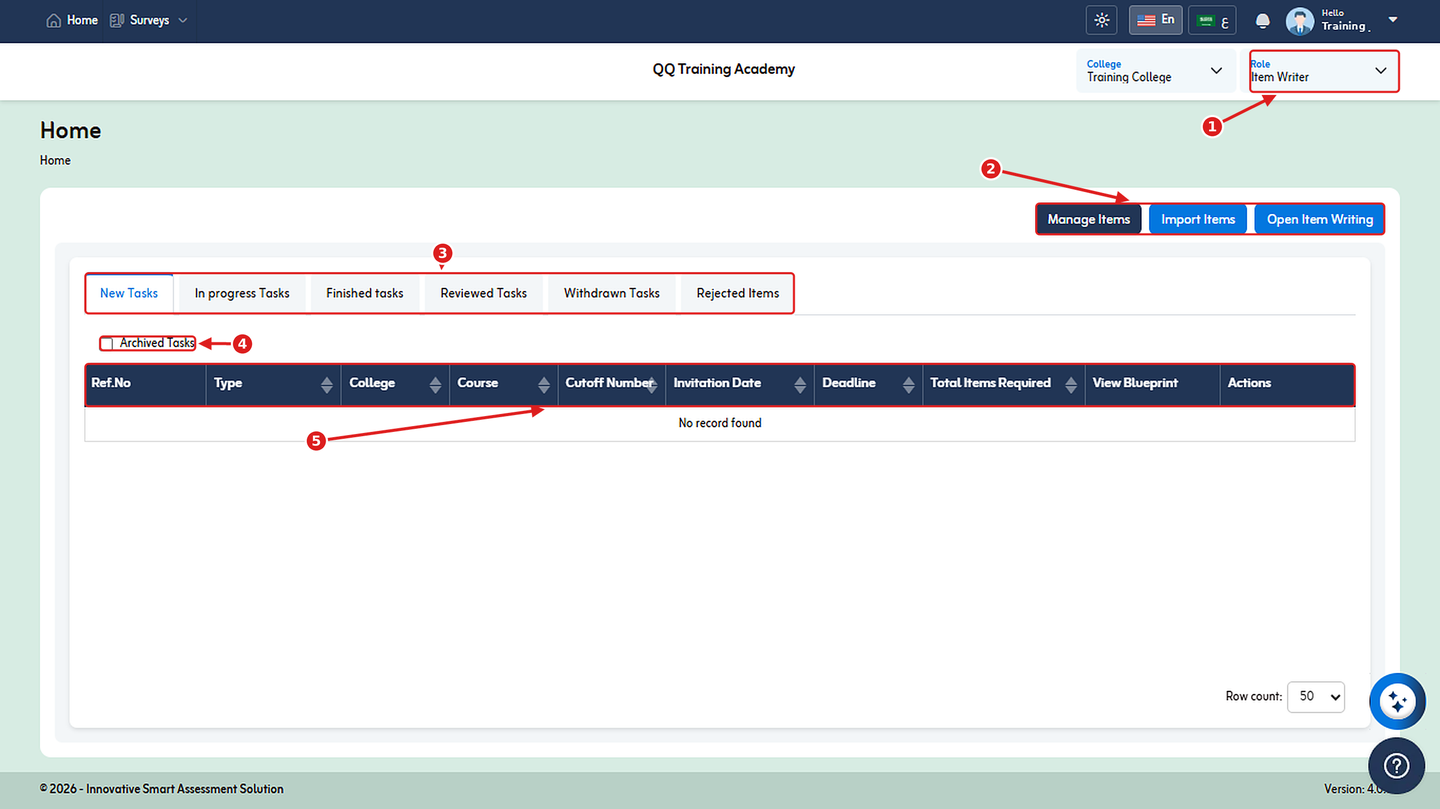Enable the Archived Tasks checkbox
This screenshot has width=1440, height=809.
(x=107, y=344)
